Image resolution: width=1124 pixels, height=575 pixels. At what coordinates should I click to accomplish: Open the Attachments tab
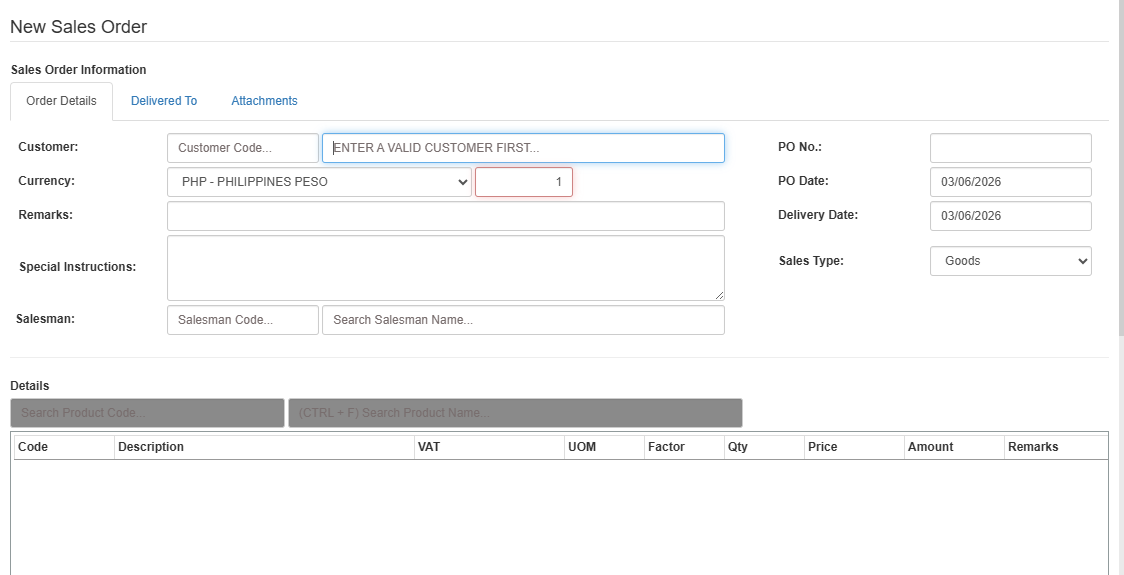click(264, 101)
